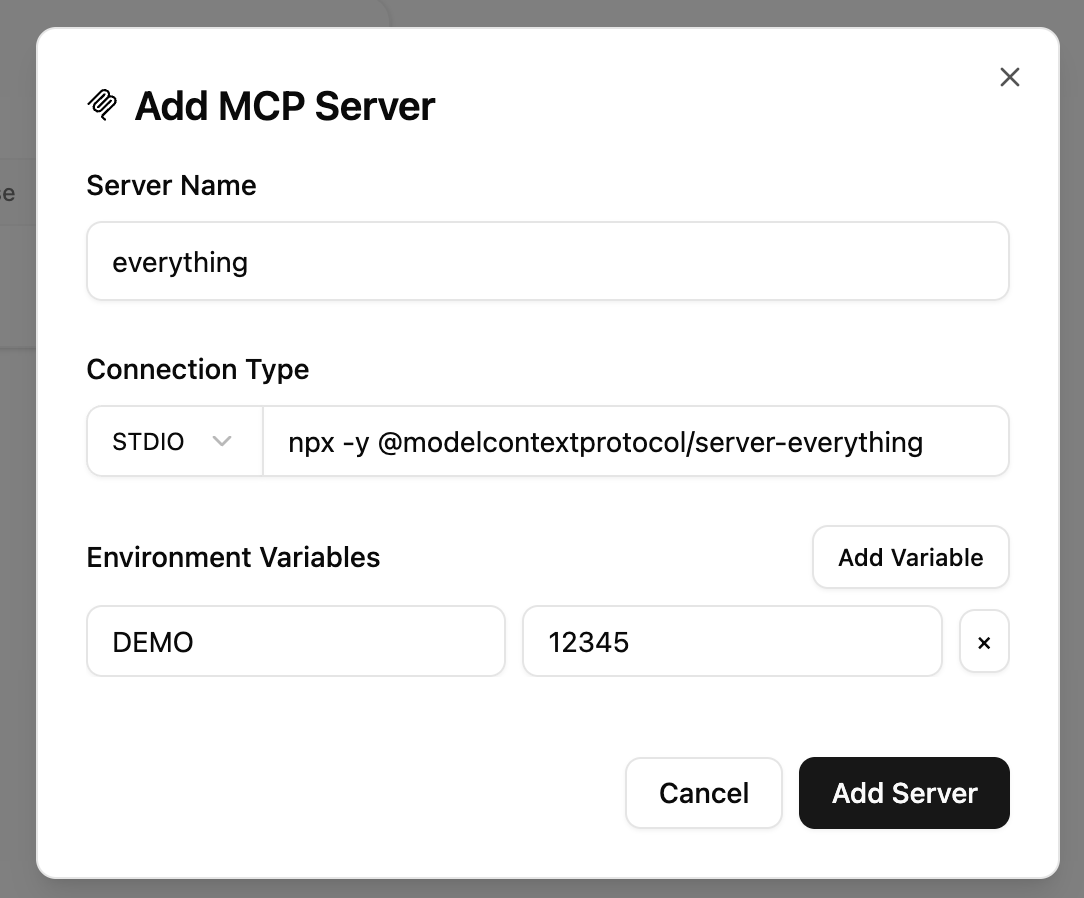Place cursor on npx in the command field
Image resolution: width=1084 pixels, height=898 pixels.
(310, 443)
